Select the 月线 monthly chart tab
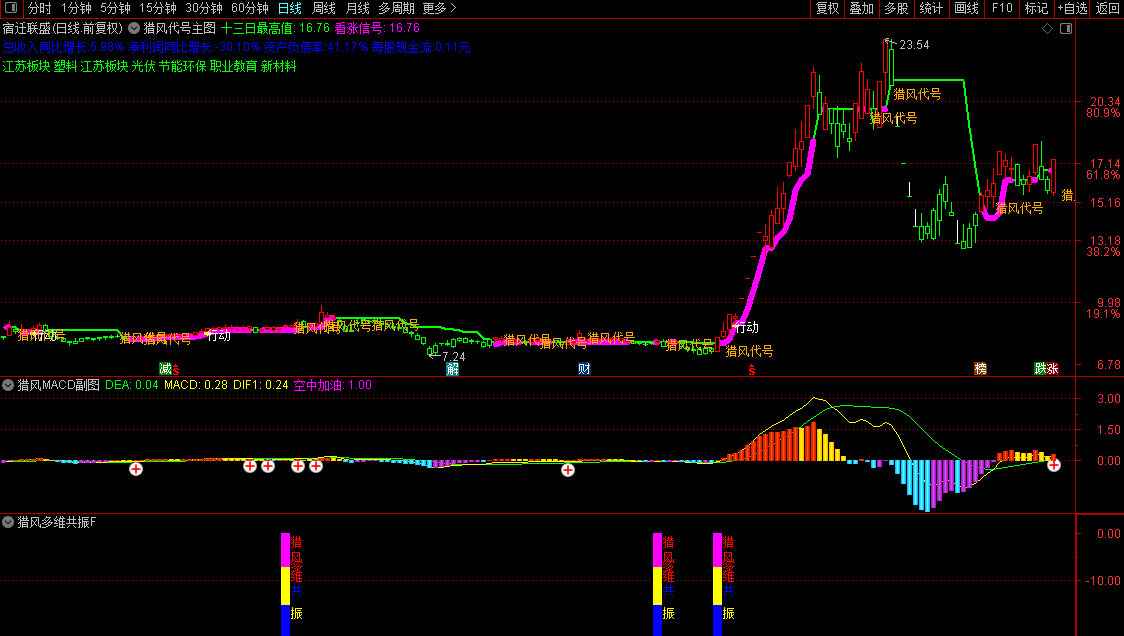The width and height of the screenshot is (1124, 636). 358,8
